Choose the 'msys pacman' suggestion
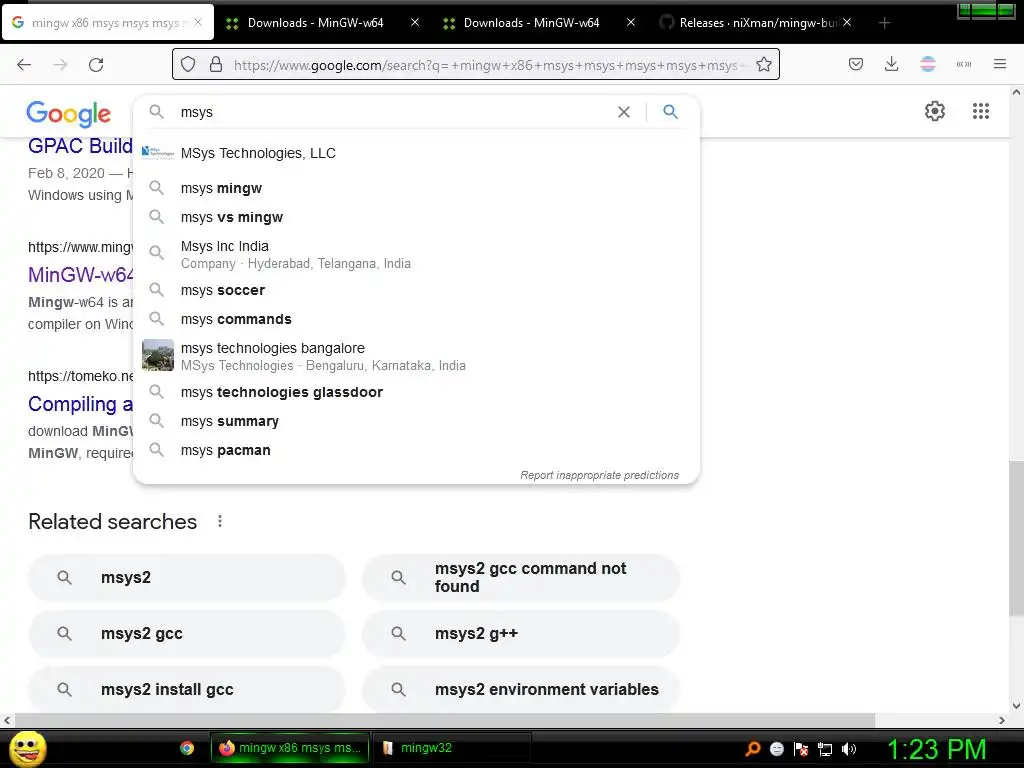The width and height of the screenshot is (1024, 768). [x=416, y=450]
